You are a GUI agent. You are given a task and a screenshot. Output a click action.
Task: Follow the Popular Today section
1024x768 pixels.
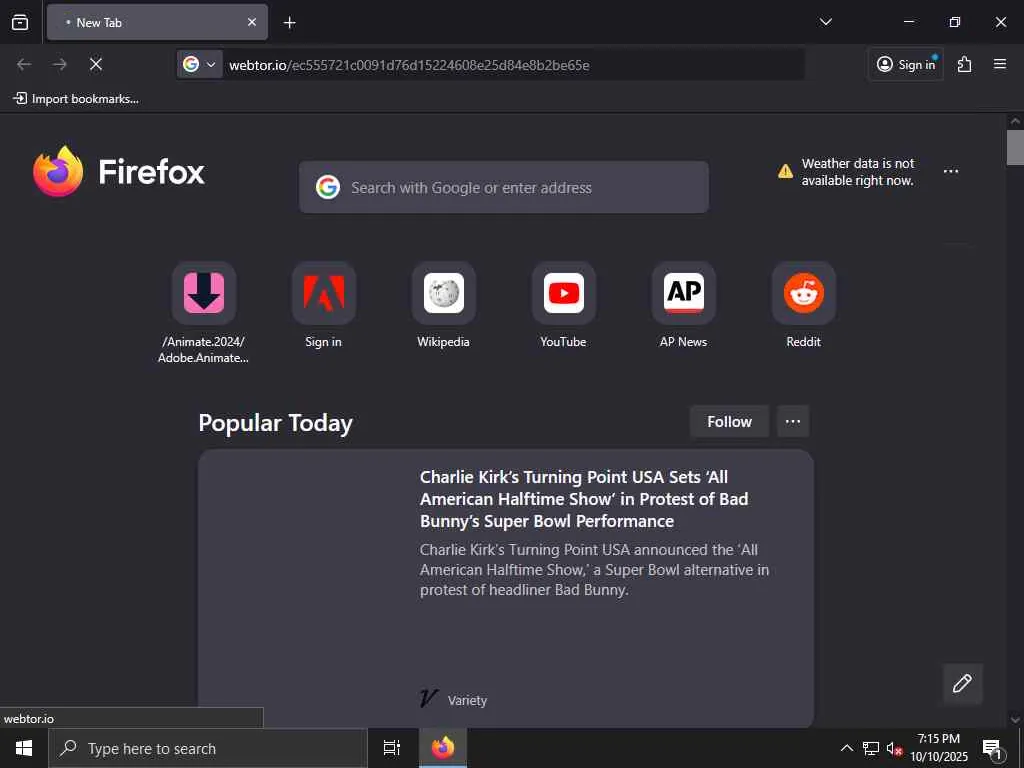point(729,422)
